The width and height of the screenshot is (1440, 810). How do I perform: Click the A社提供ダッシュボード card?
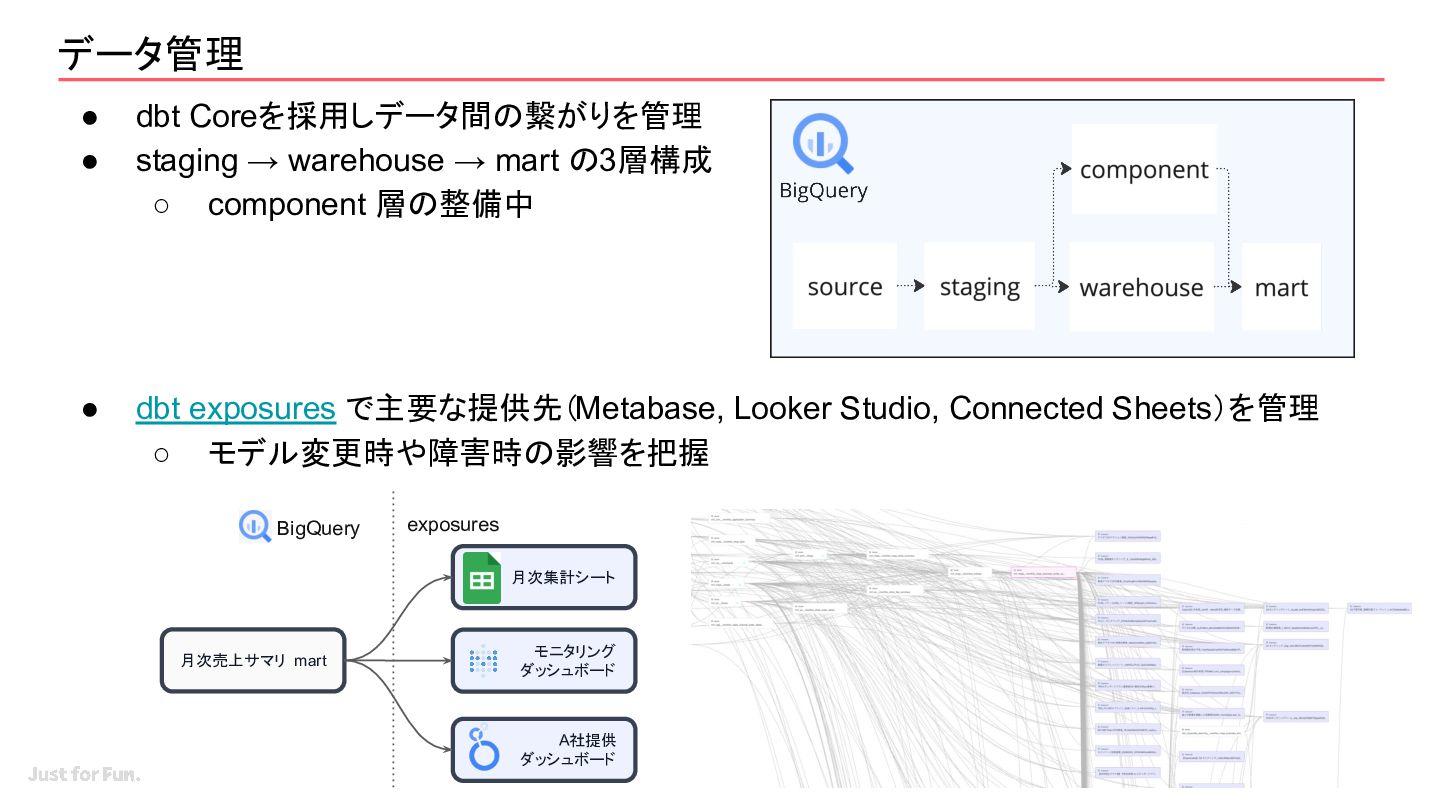point(544,749)
